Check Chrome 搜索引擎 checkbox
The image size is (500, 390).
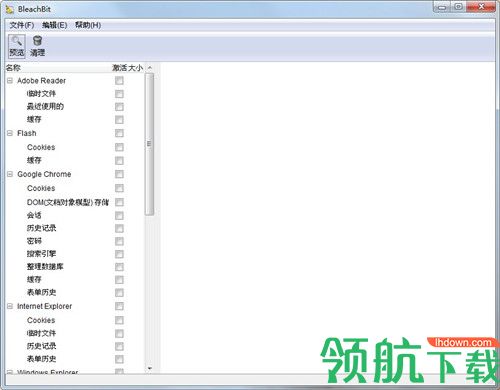pyautogui.click(x=119, y=254)
